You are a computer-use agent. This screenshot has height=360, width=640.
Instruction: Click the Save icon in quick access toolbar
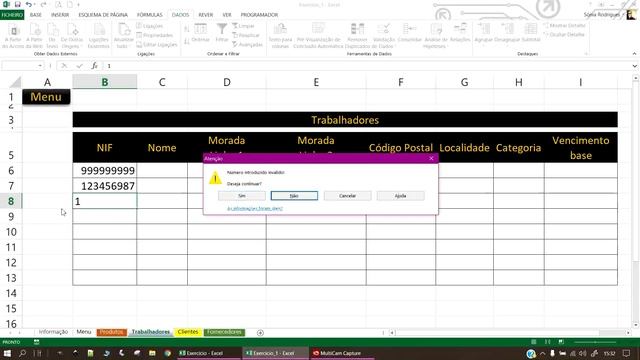point(18,4)
